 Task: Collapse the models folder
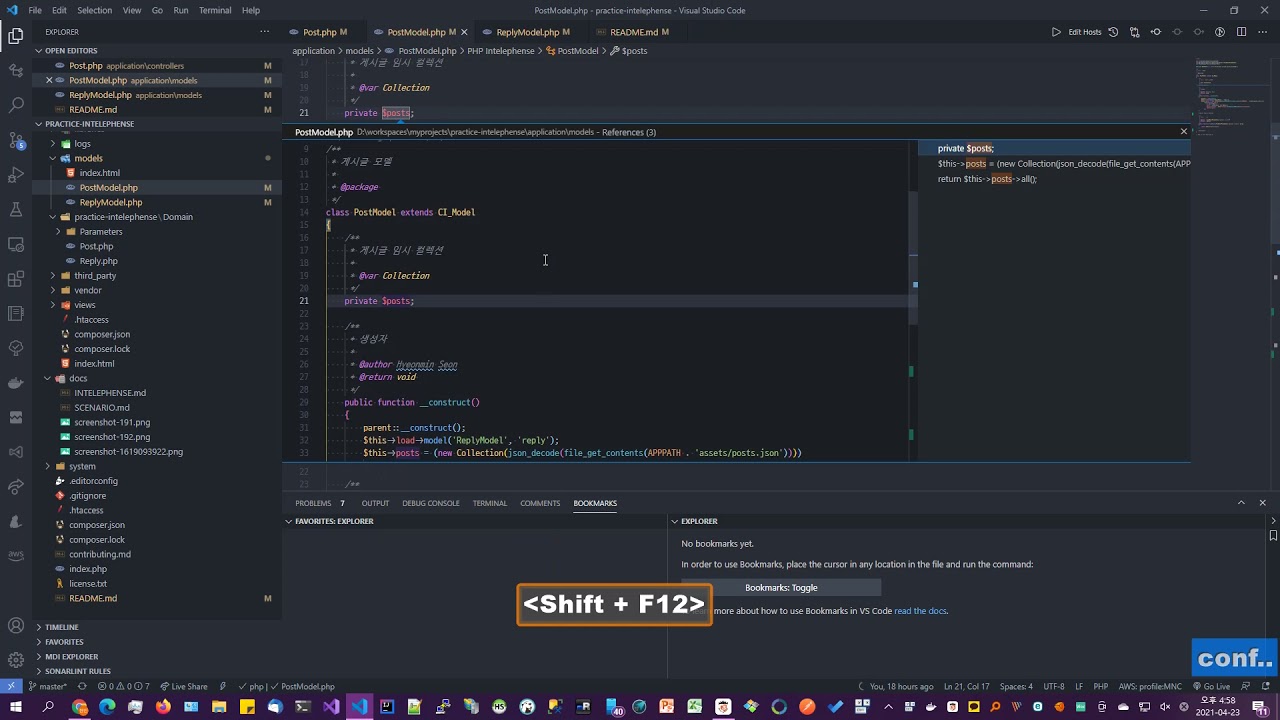coord(88,158)
